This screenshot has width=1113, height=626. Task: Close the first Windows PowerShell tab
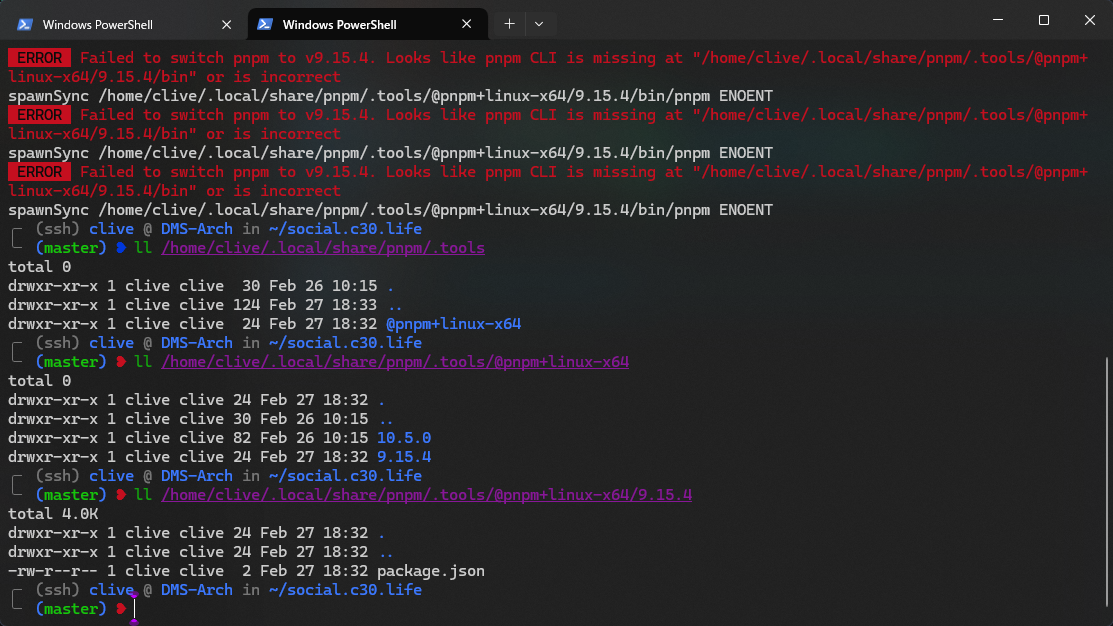click(x=226, y=24)
